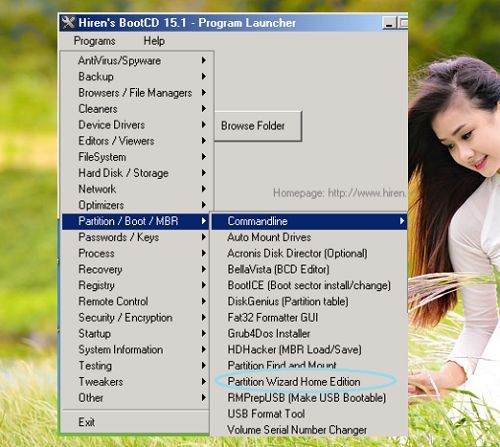The image size is (500, 447).
Task: Launch HDHacker (MBR Load/Save)
Action: 309,349
